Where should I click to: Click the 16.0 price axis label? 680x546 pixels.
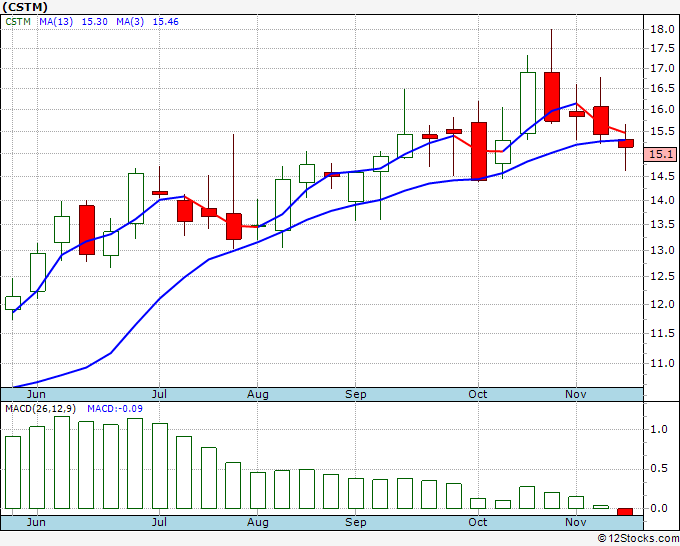tap(662, 109)
